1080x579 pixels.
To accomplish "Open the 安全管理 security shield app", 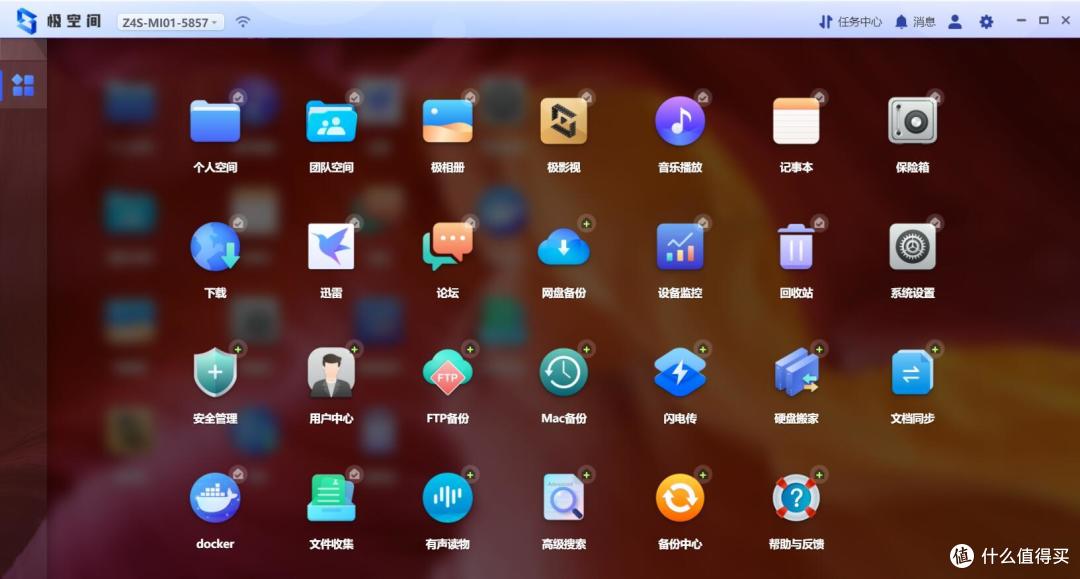I will pyautogui.click(x=215, y=372).
